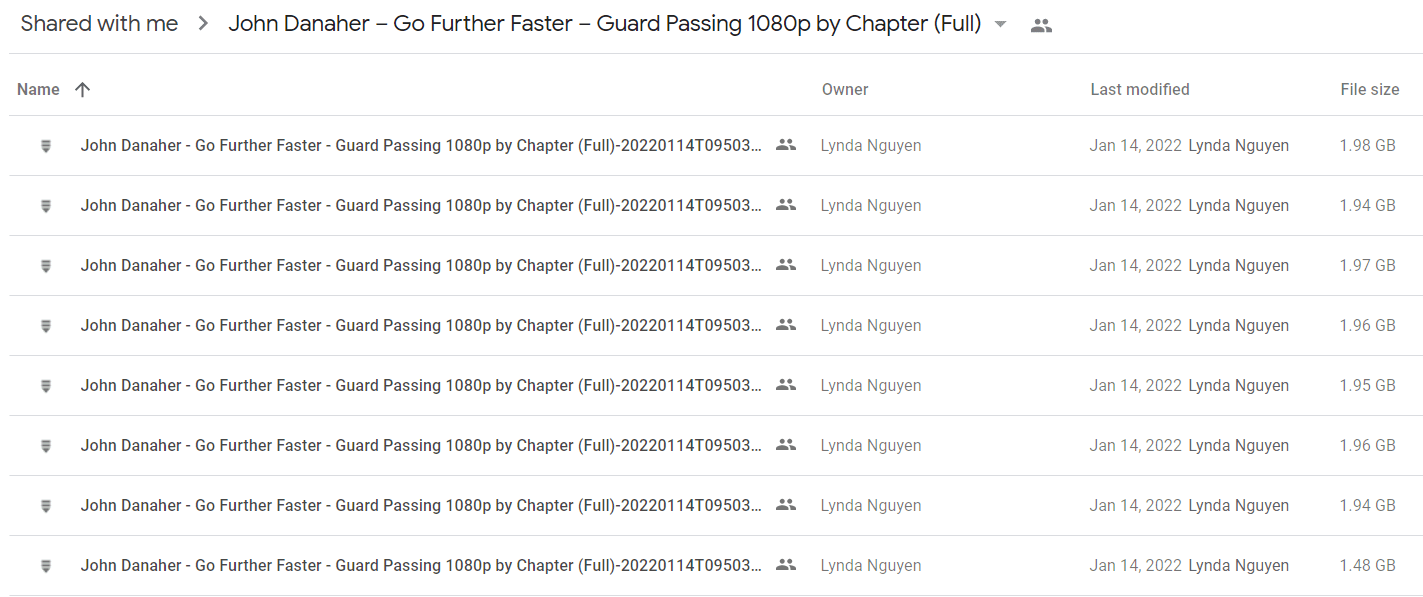
Task: Click the File size column header
Action: point(1370,89)
